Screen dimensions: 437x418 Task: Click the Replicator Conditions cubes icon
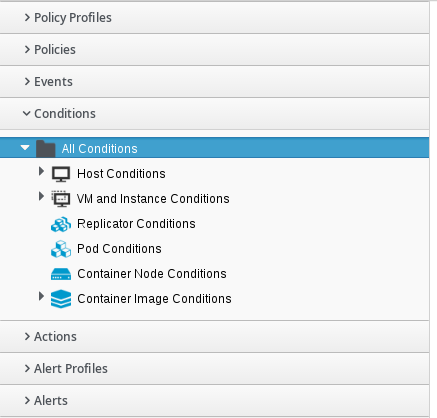[61, 224]
